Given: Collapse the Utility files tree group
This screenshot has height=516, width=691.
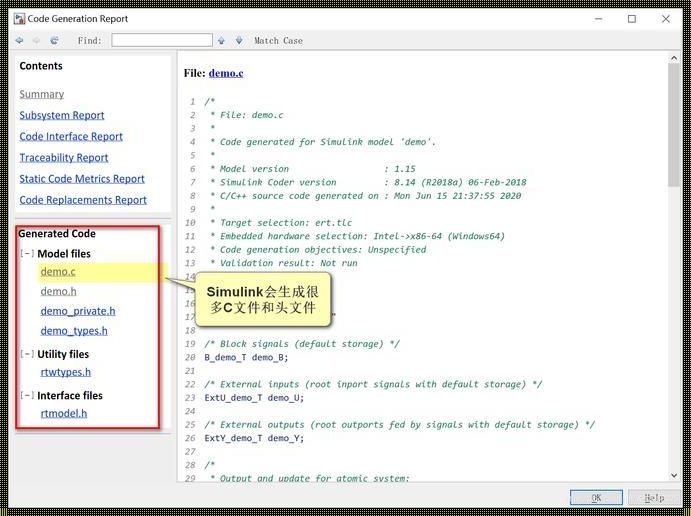Looking at the screenshot, I should (27, 354).
